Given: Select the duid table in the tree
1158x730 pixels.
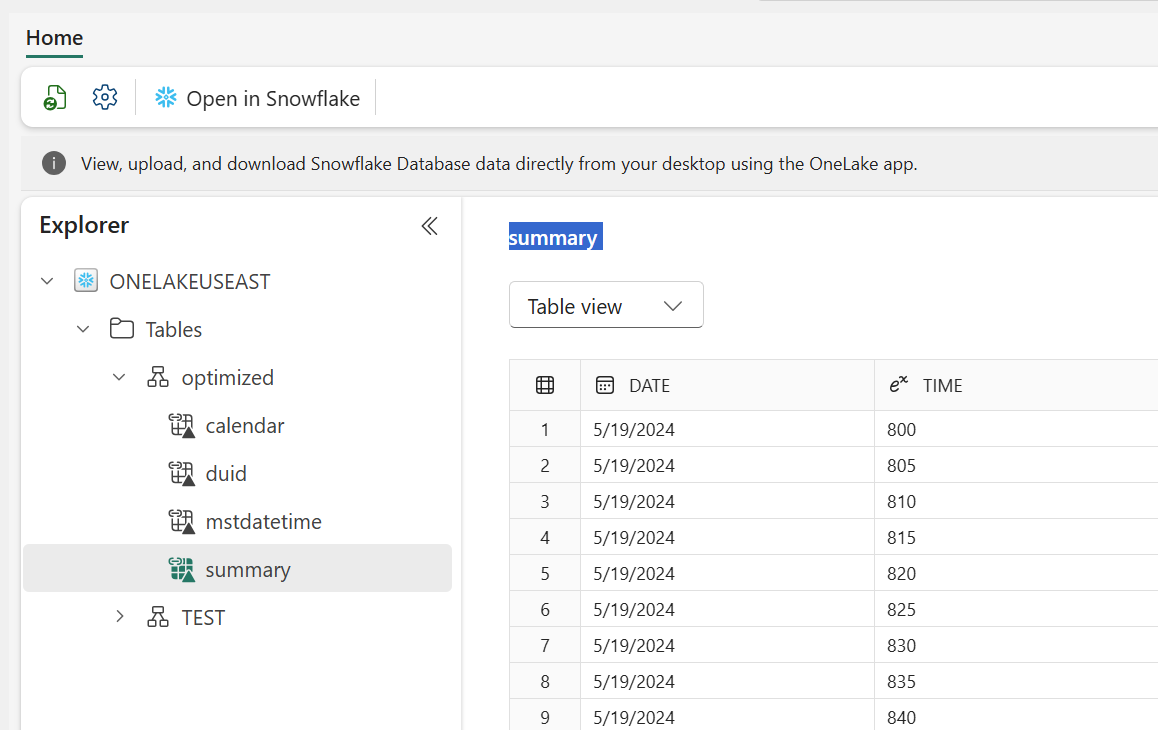Looking at the screenshot, I should [225, 473].
